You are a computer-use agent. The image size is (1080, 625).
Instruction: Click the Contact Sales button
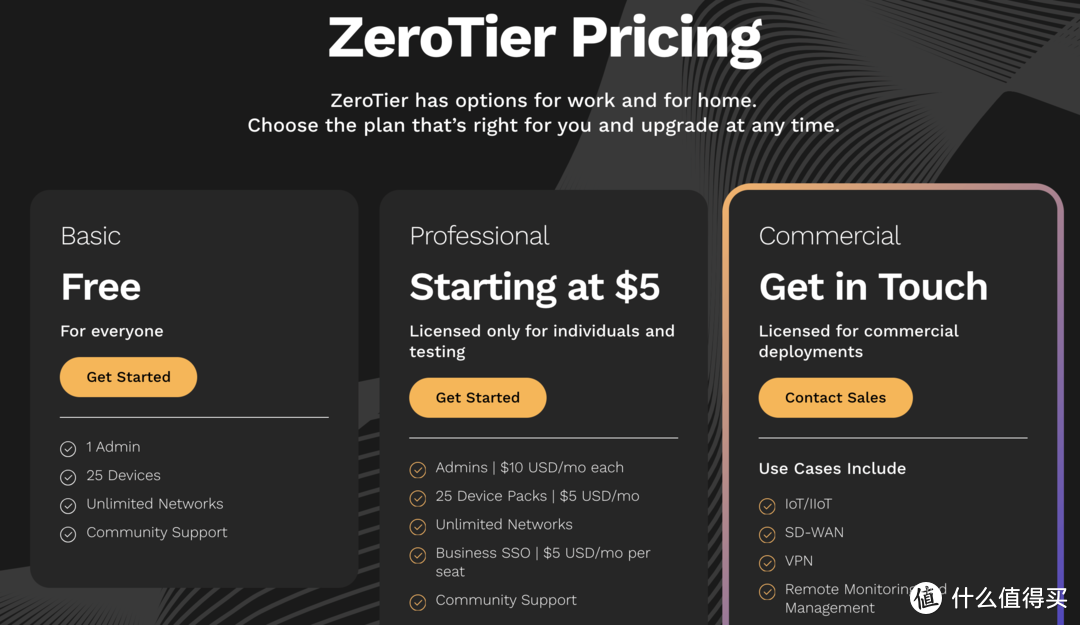pyautogui.click(x=835, y=397)
